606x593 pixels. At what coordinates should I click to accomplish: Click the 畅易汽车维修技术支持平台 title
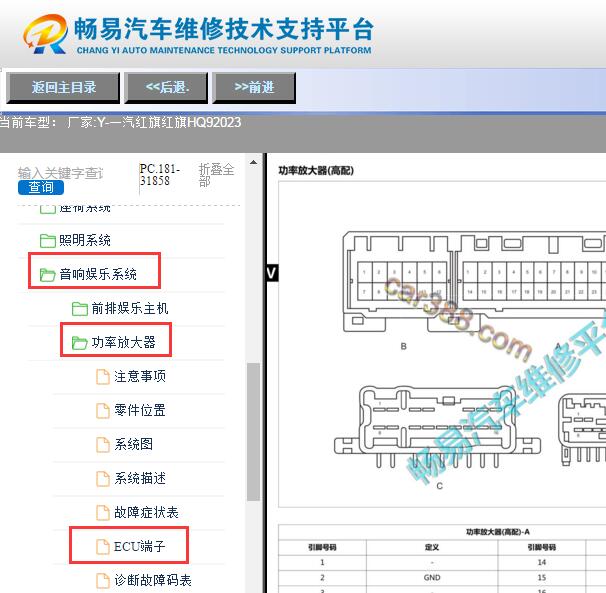[224, 29]
